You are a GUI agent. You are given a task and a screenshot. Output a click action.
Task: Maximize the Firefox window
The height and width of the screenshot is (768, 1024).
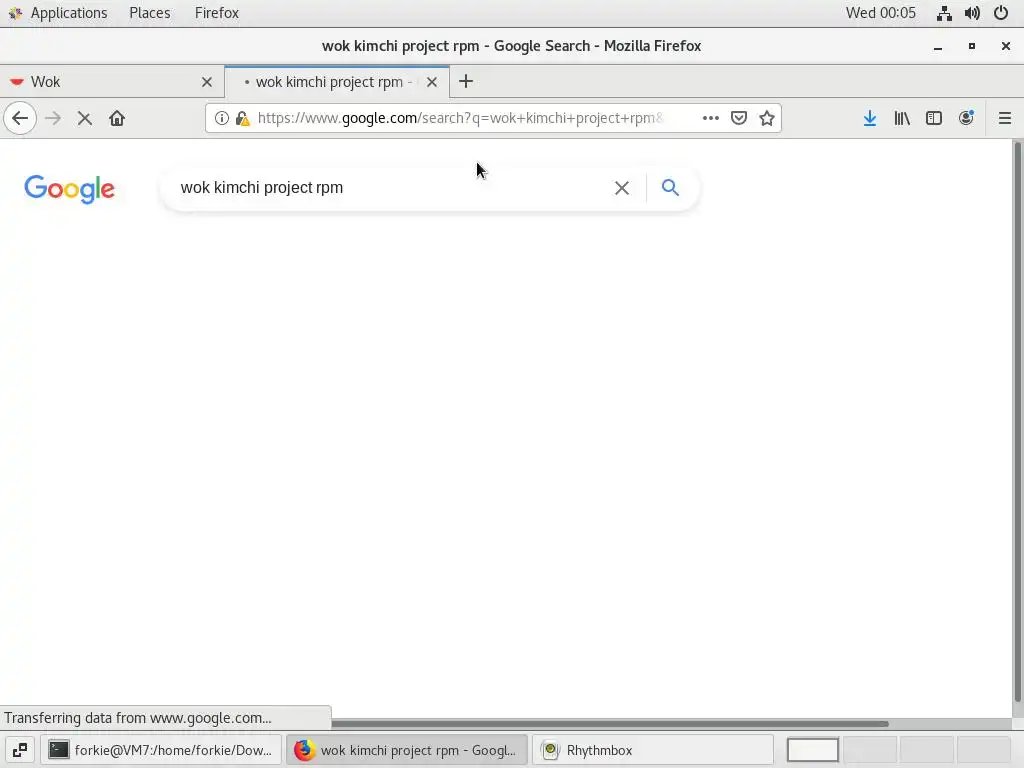972,46
